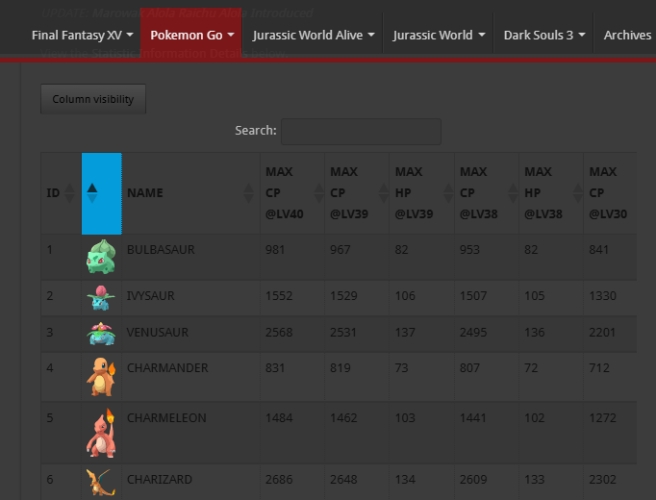Sort table by NAME column
This screenshot has width=656, height=500.
(191, 193)
